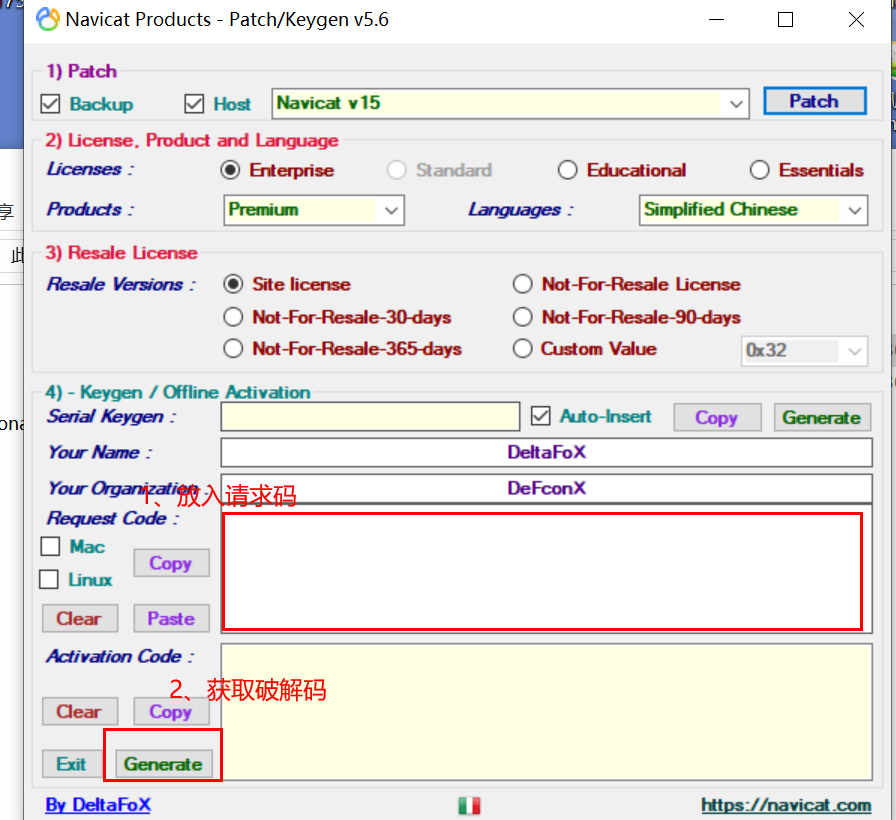Image resolution: width=896 pixels, height=820 pixels.
Task: Toggle the Mac checkbox
Action: click(50, 546)
